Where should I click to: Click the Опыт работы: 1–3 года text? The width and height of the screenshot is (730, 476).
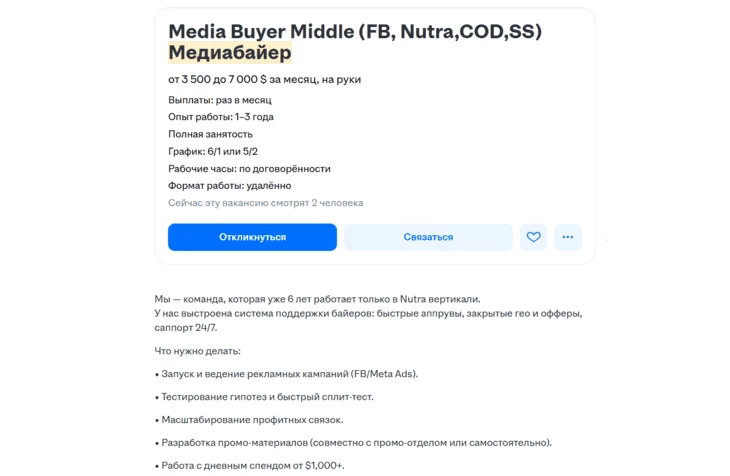coord(220,117)
